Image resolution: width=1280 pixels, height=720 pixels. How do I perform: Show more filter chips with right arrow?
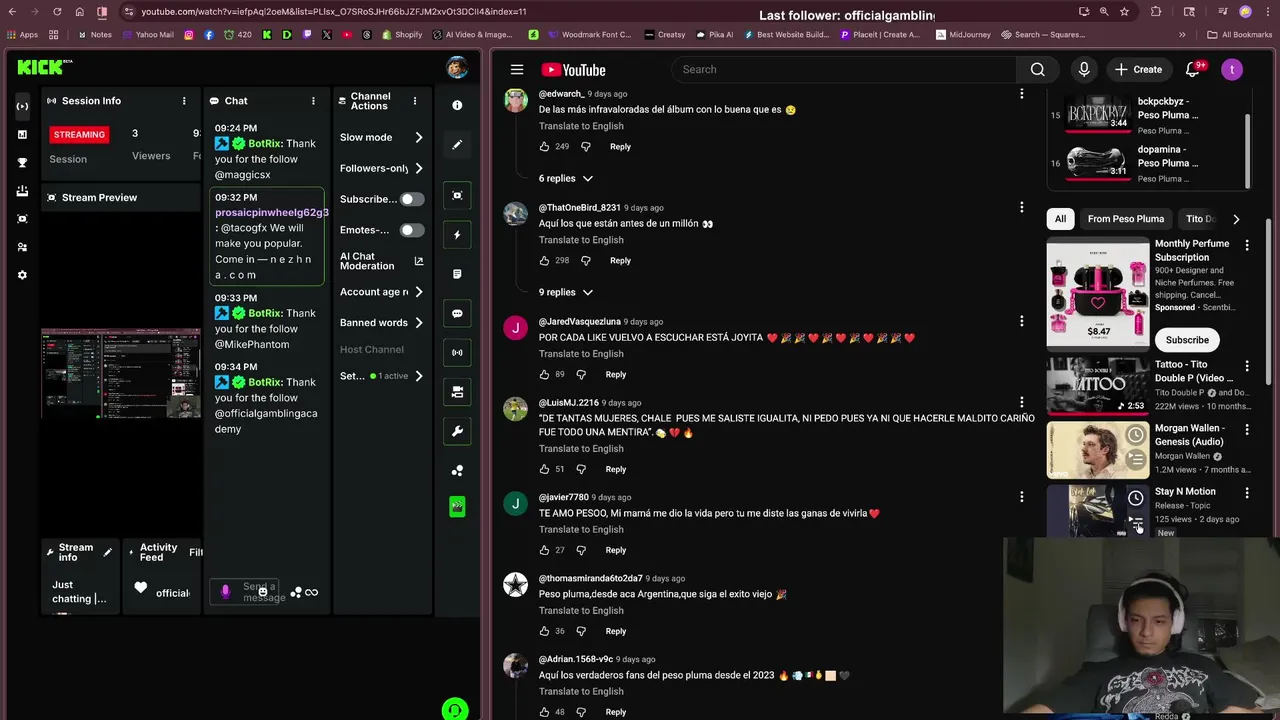pos(1236,219)
